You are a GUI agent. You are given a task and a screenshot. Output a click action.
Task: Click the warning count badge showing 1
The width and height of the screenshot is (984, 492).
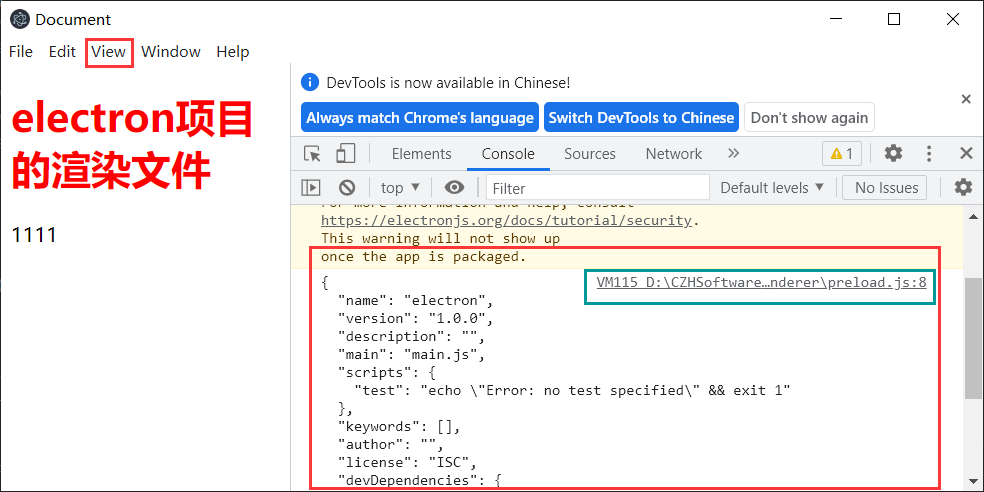pyautogui.click(x=842, y=154)
